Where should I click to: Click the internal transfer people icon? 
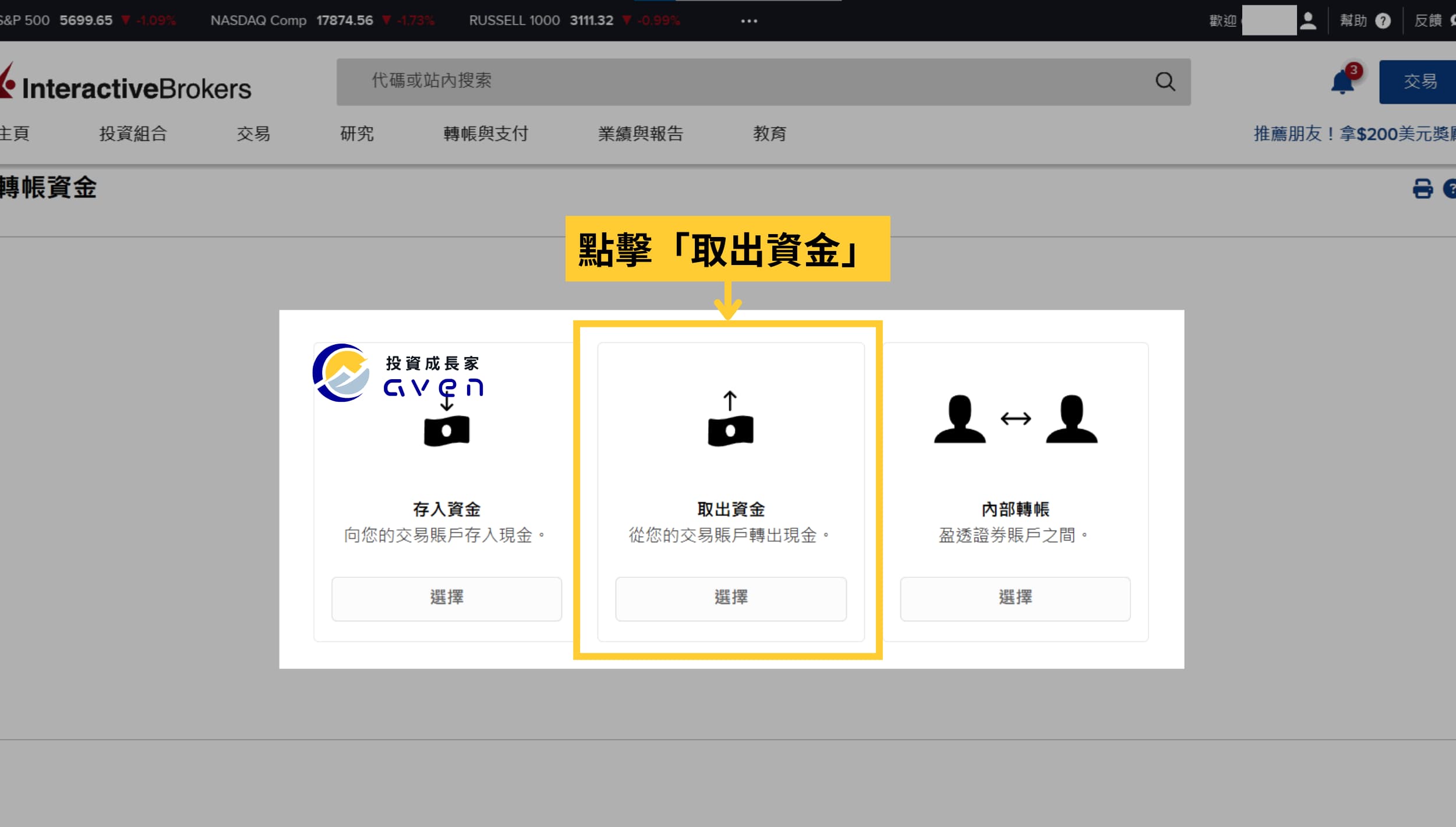tap(1015, 419)
